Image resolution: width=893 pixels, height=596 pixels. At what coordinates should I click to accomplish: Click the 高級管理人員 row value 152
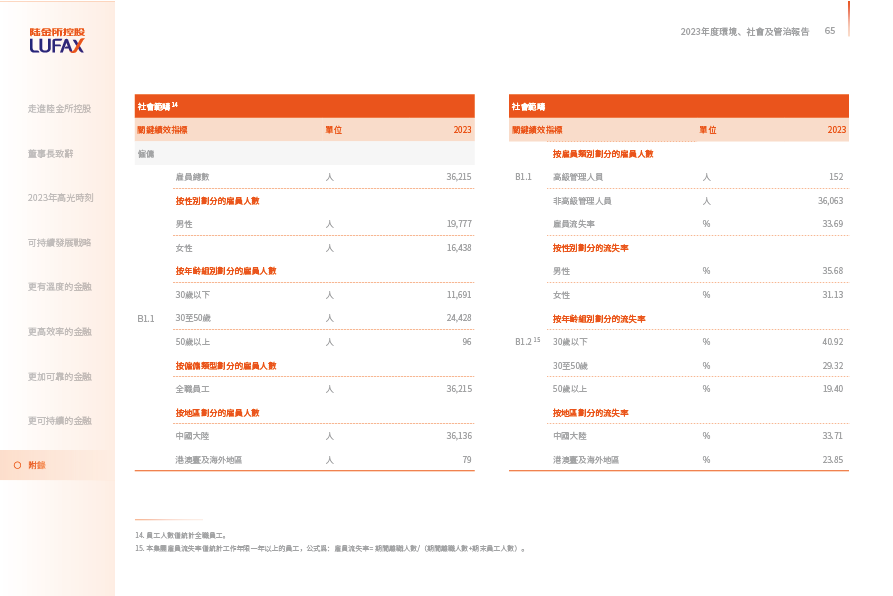835,176
